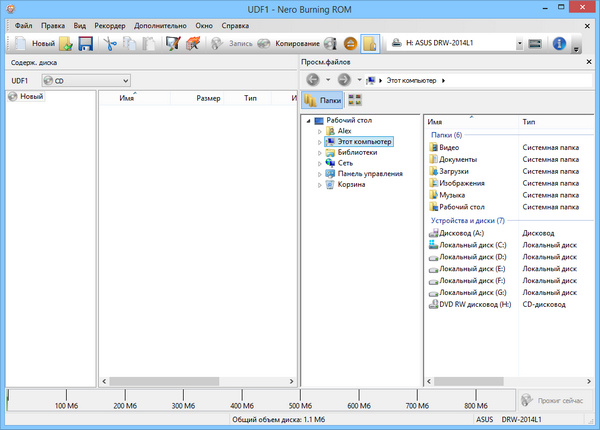Click the Размер column header
Image resolution: width=600 pixels, height=430 pixels.
(x=208, y=98)
